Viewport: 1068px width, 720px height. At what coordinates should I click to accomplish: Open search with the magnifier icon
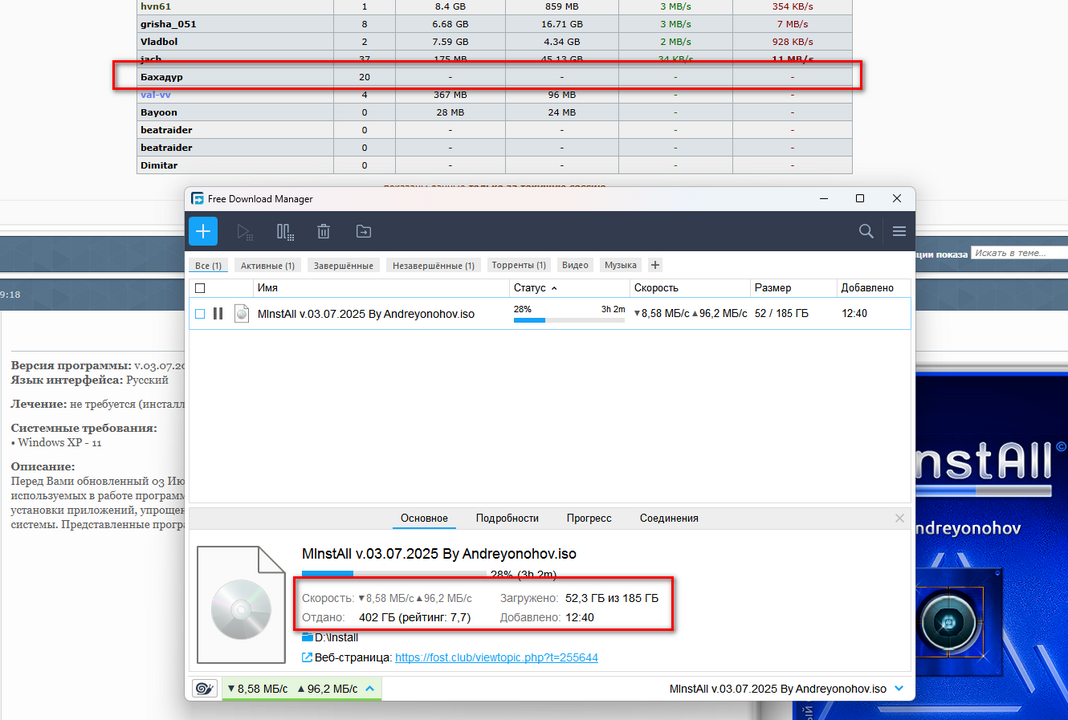(866, 232)
